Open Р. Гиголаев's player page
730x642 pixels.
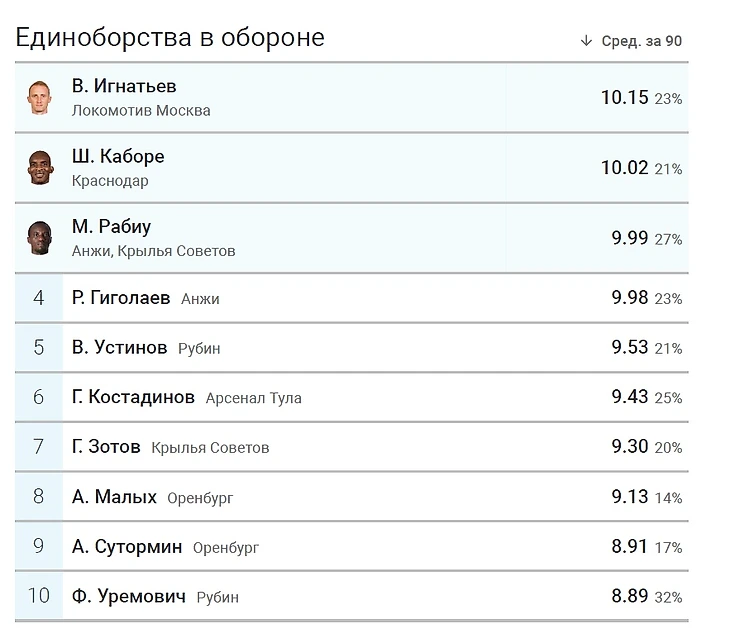tap(121, 298)
